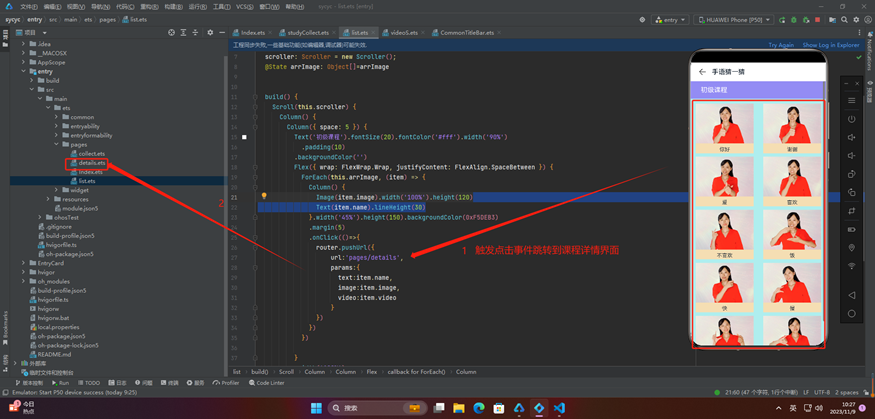
Task: Select module.json5 in the project tree
Action: [80, 208]
